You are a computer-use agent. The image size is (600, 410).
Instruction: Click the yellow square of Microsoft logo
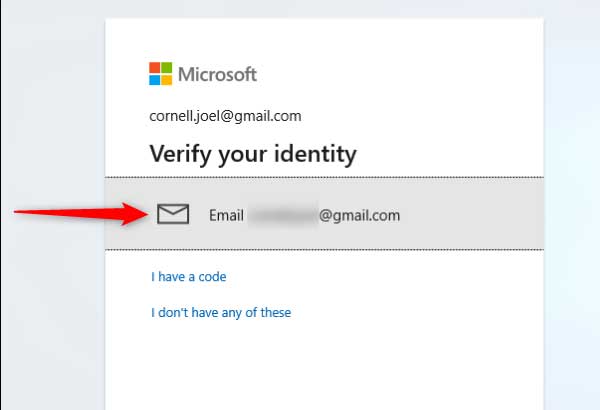click(166, 80)
